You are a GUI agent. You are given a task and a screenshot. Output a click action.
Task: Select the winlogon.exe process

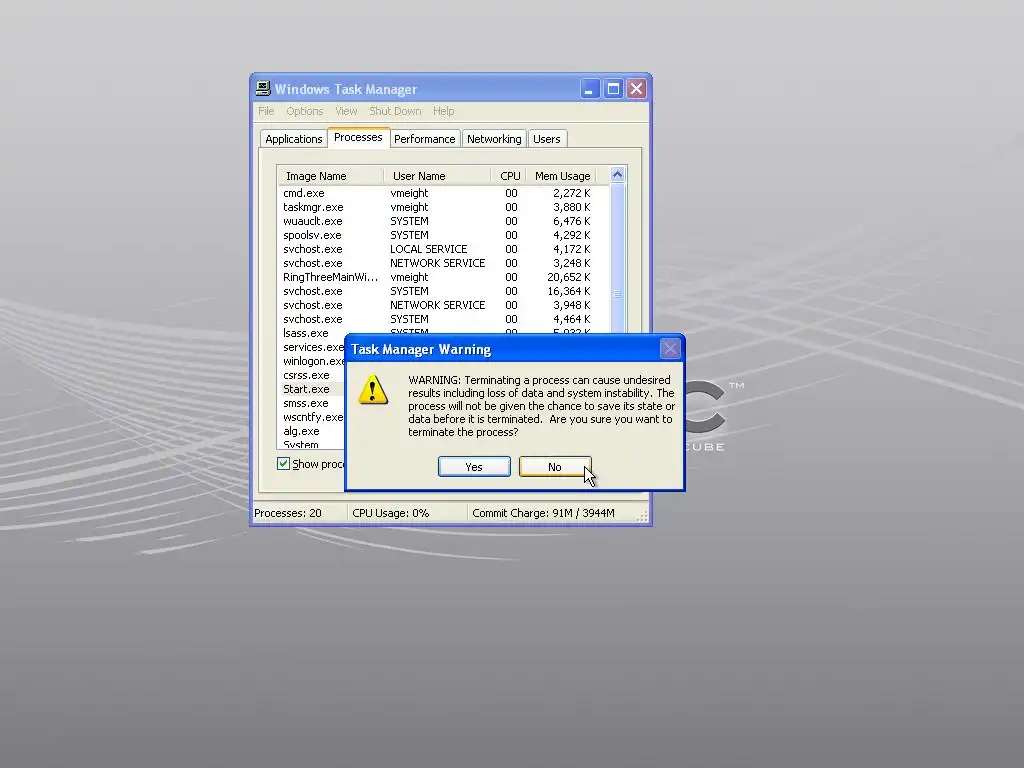pyautogui.click(x=312, y=361)
